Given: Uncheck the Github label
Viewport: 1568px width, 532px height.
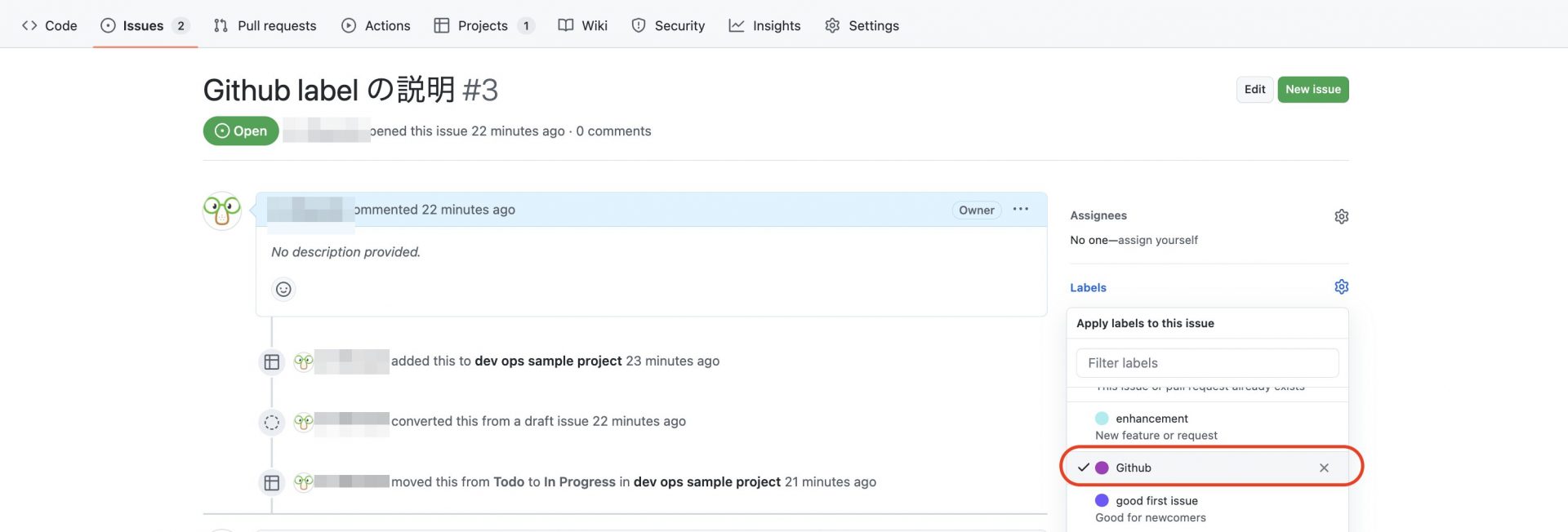Looking at the screenshot, I should [1083, 468].
